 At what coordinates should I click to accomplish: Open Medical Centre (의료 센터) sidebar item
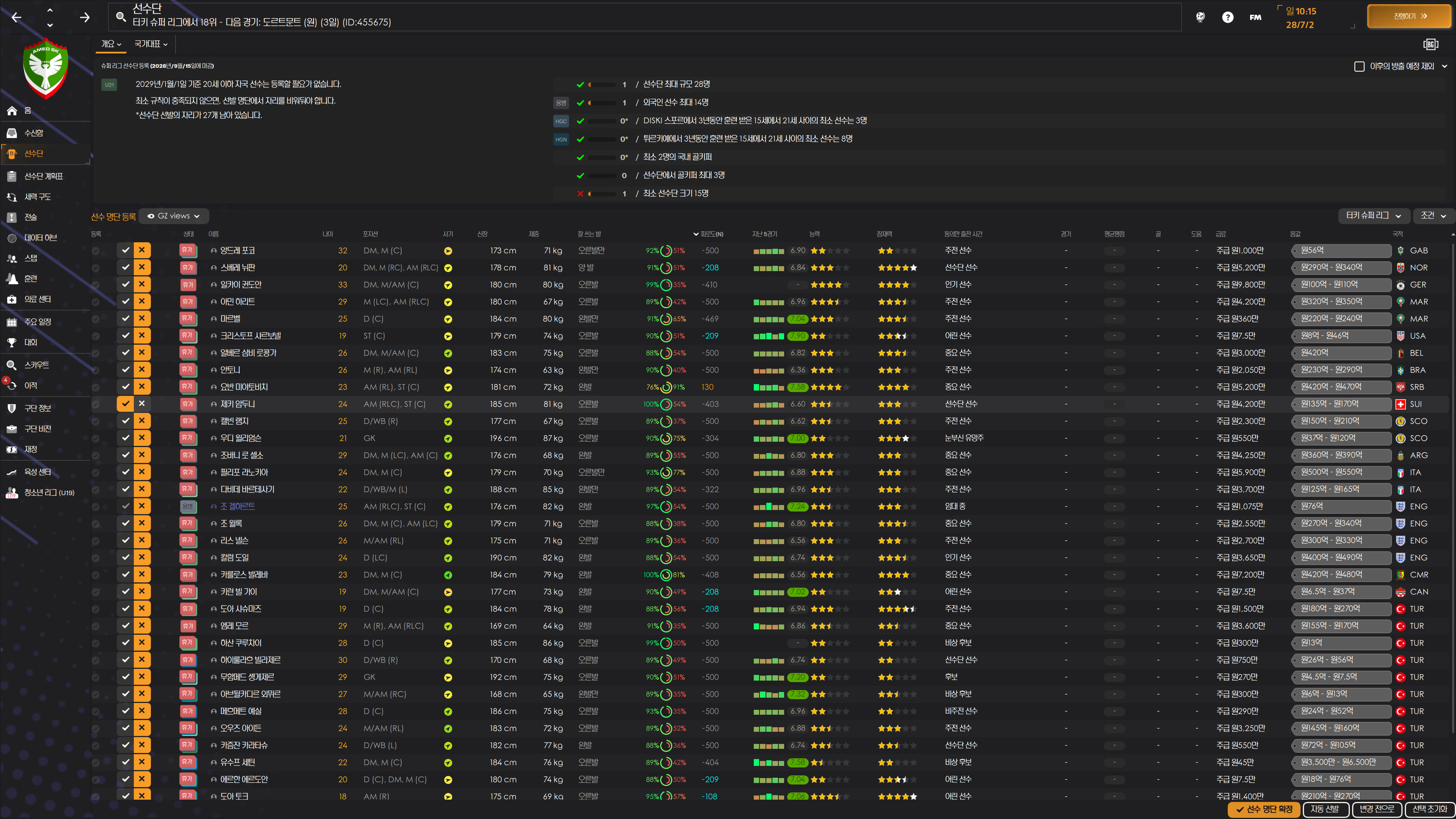[x=37, y=299]
